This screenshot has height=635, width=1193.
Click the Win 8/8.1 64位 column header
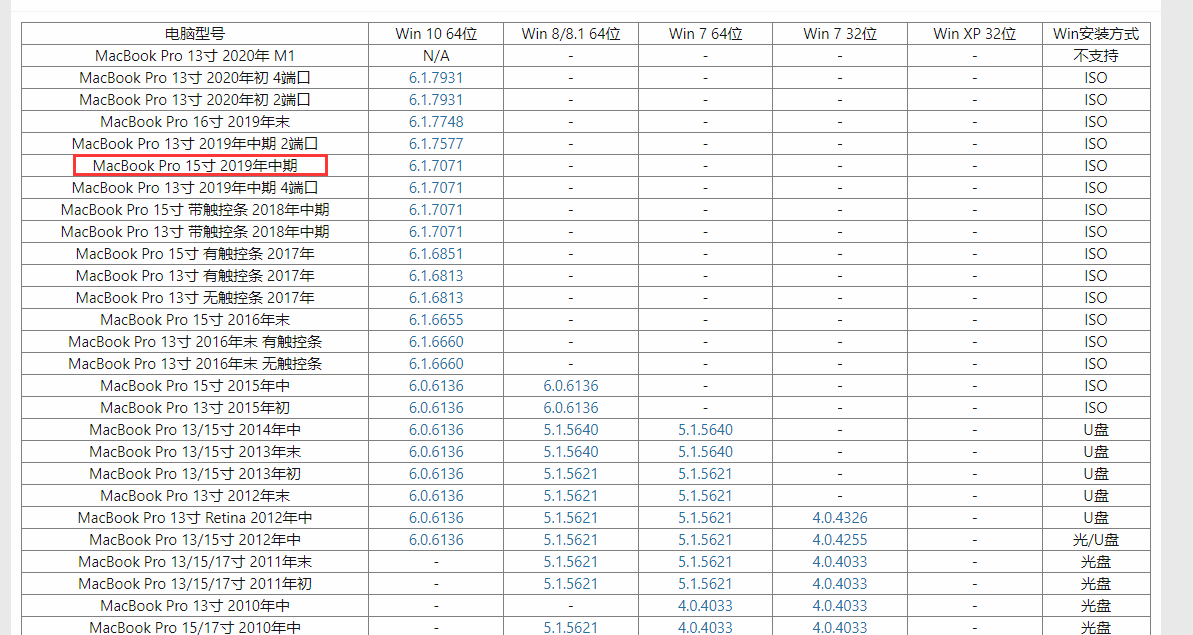click(571, 34)
